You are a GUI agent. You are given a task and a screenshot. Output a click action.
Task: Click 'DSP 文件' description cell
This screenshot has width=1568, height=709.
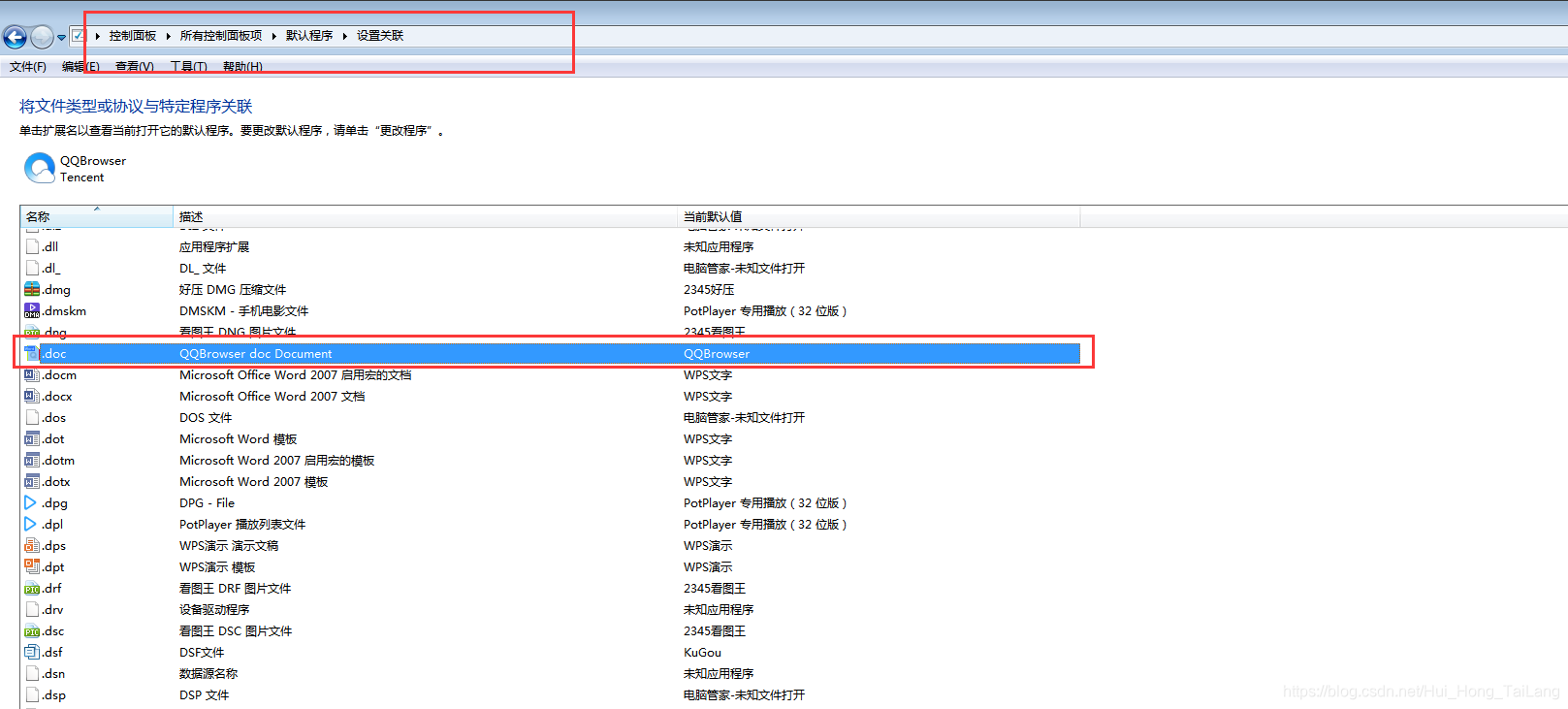[x=205, y=695]
